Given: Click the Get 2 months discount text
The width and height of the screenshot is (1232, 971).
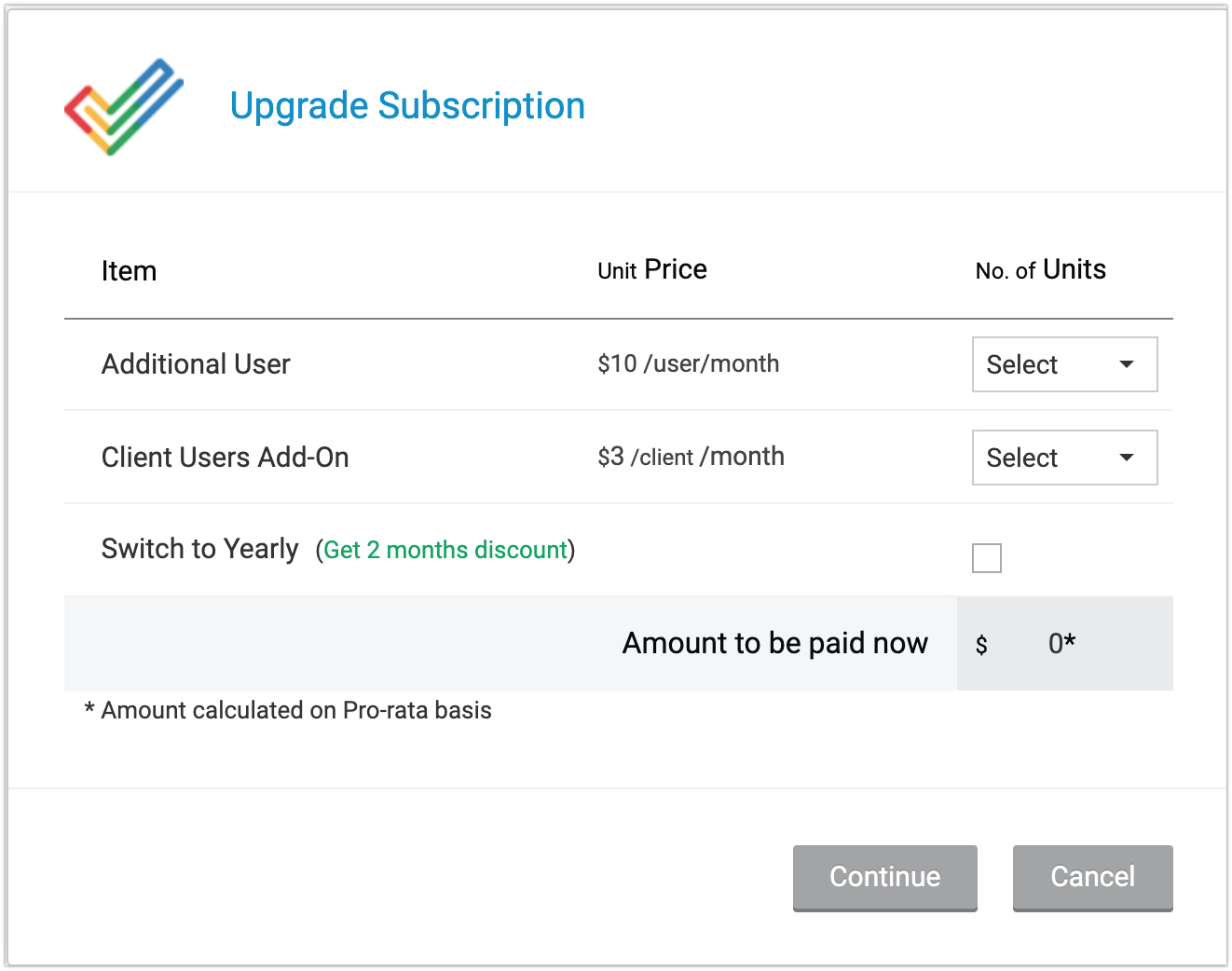Looking at the screenshot, I should click(x=445, y=550).
